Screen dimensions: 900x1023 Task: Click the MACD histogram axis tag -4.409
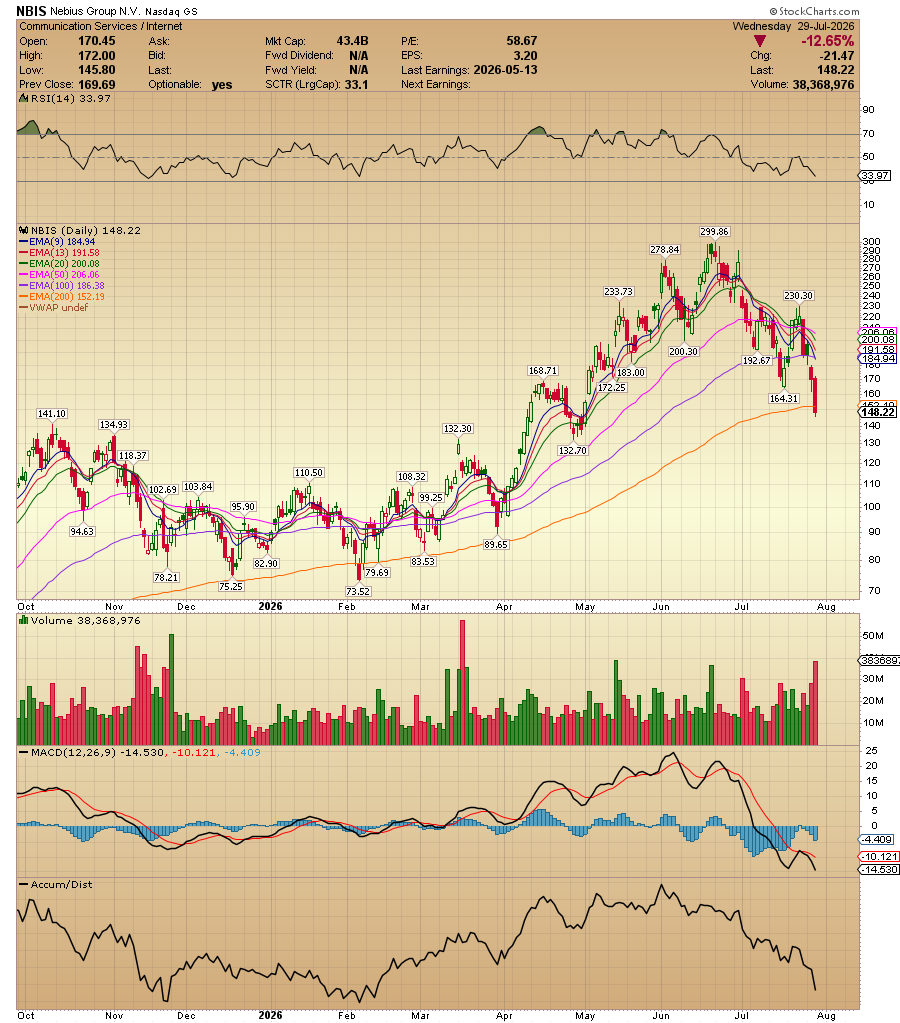tap(877, 840)
